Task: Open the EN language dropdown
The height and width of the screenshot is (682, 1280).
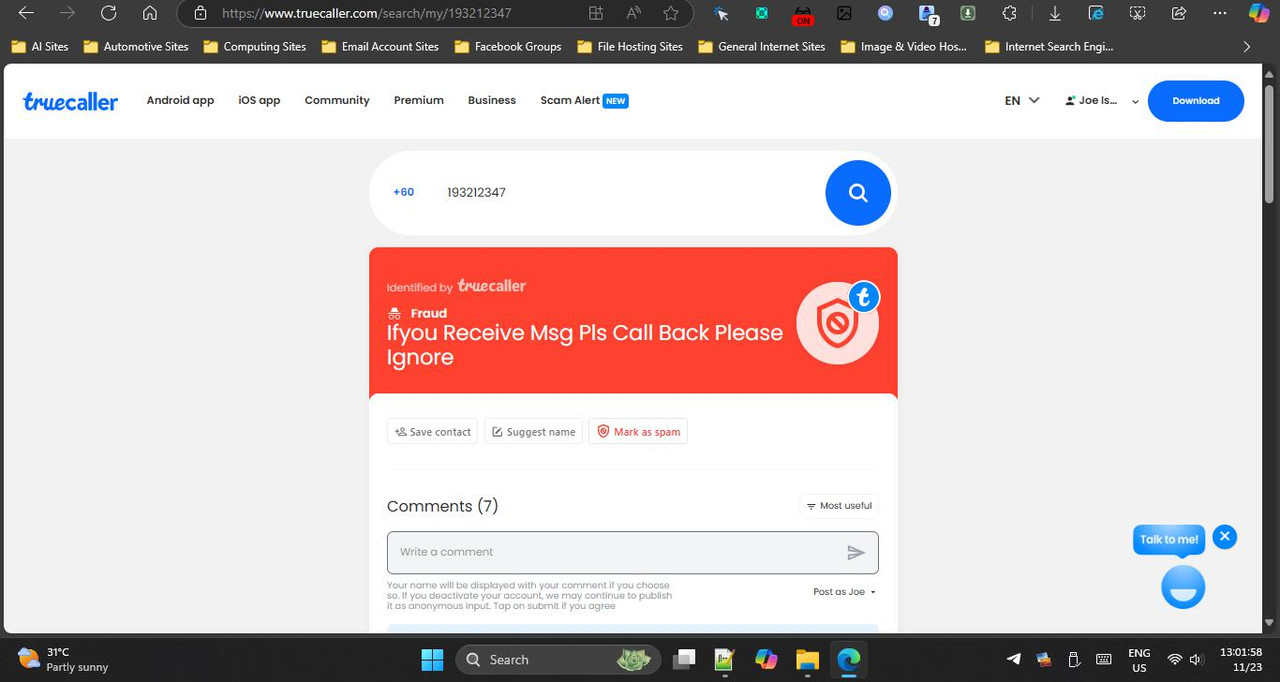Action: click(1022, 101)
